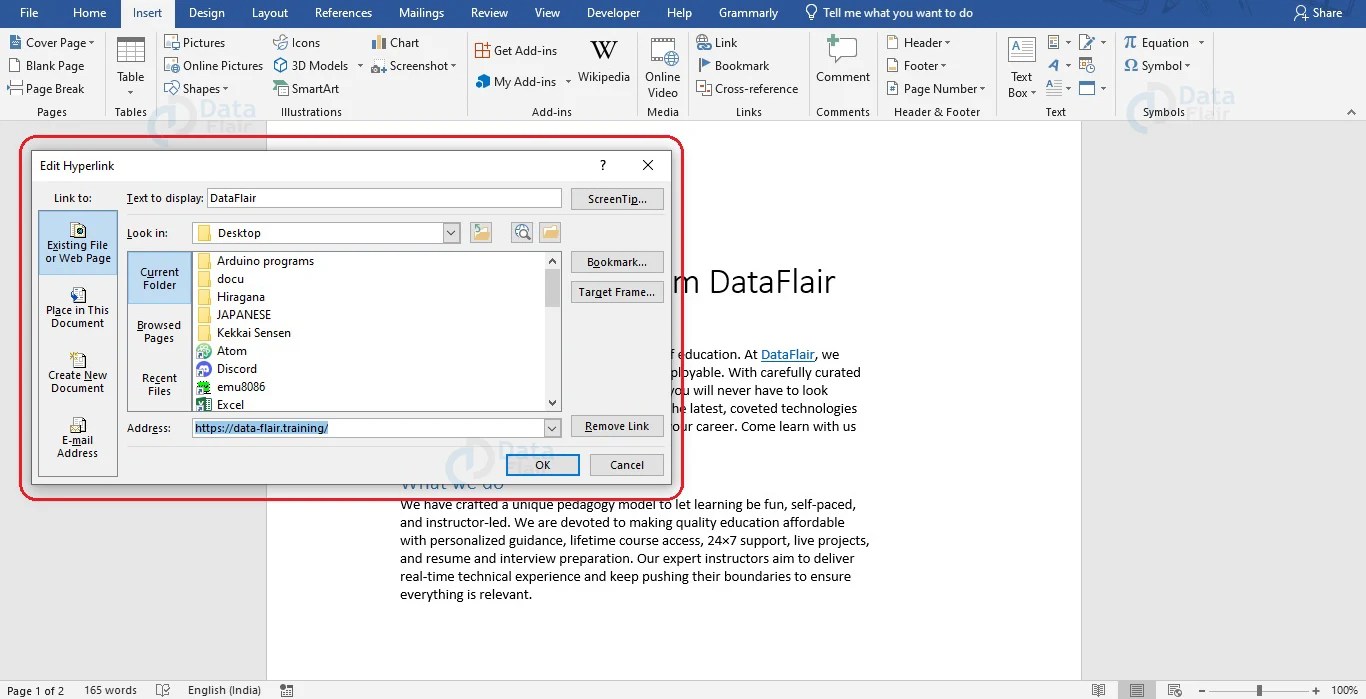Image resolution: width=1366 pixels, height=699 pixels.
Task: Select Place in This Document link type
Action: pyautogui.click(x=77, y=309)
